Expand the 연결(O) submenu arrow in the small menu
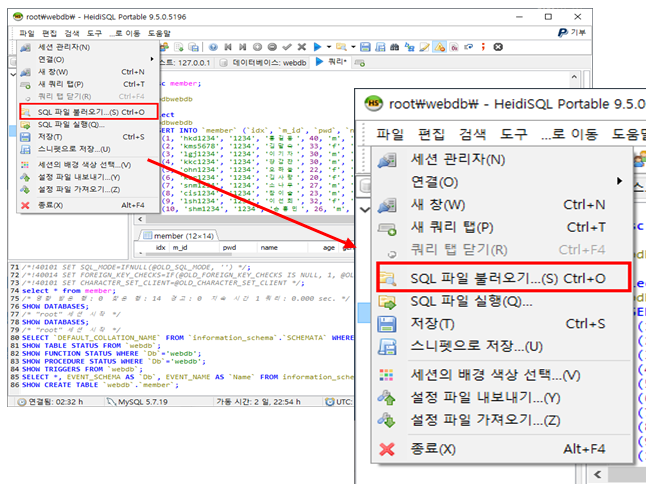 (152, 59)
